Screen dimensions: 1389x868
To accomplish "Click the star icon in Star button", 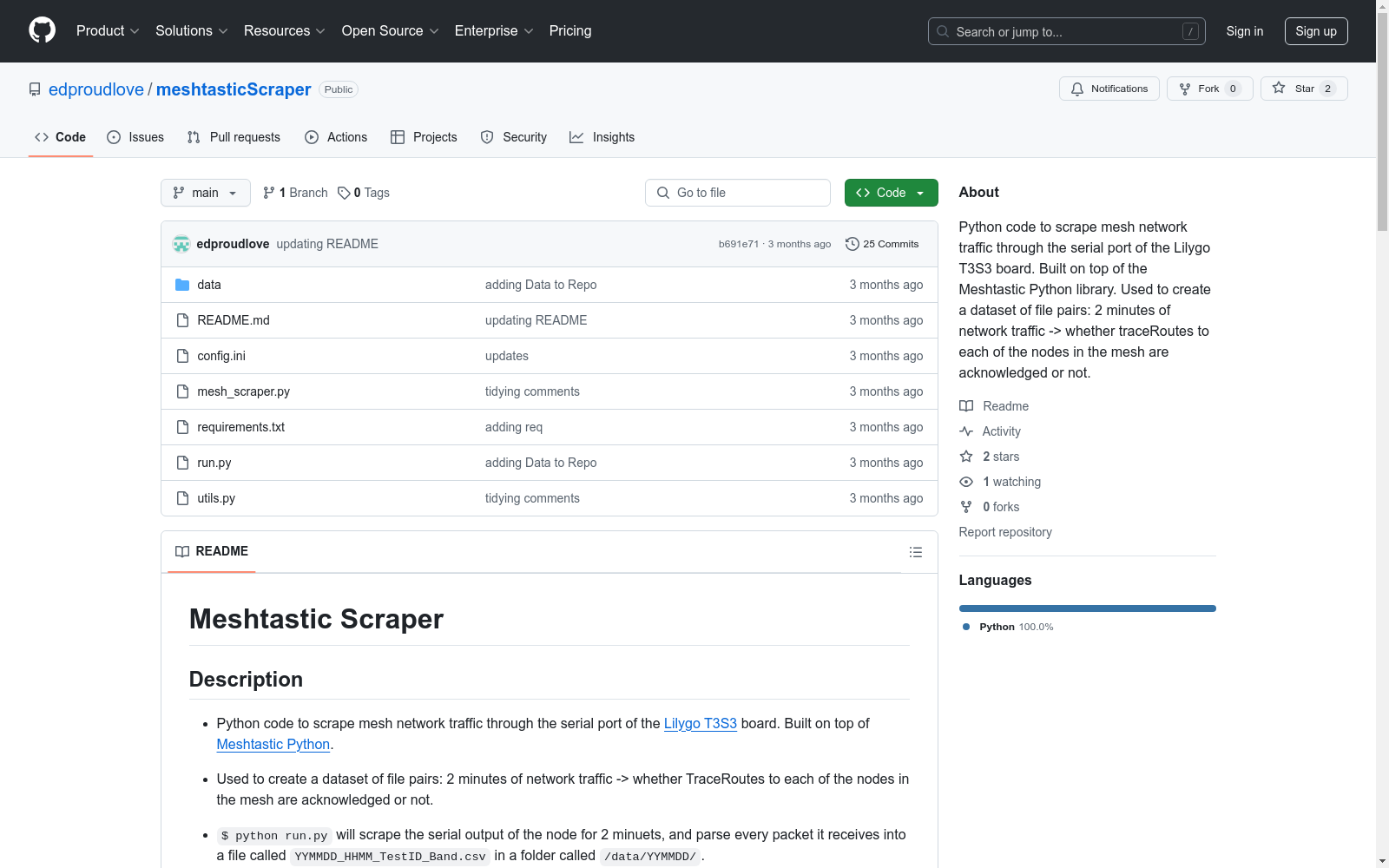I will (x=1279, y=88).
